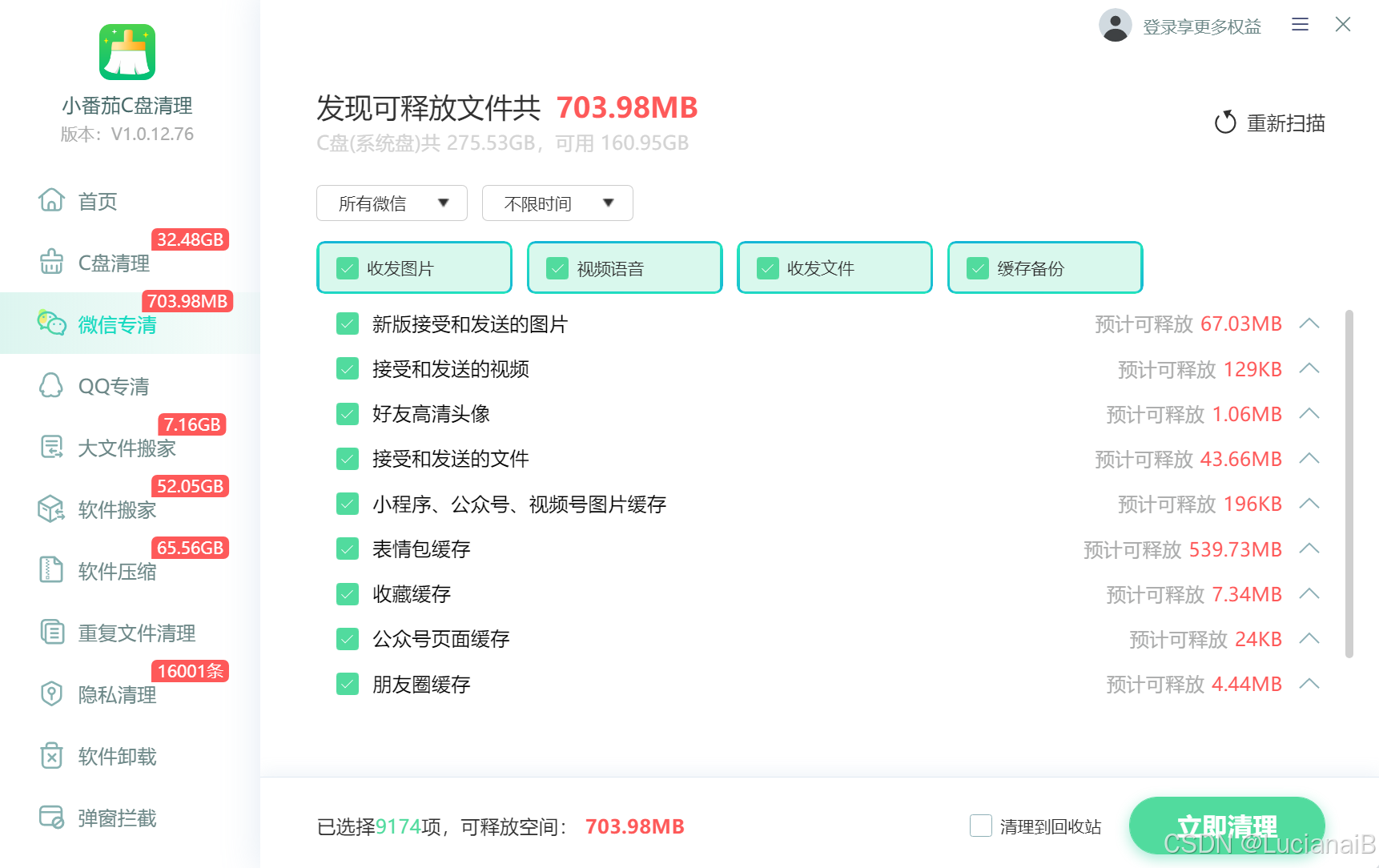Uncheck 表情包缓存 checkbox

(x=347, y=549)
